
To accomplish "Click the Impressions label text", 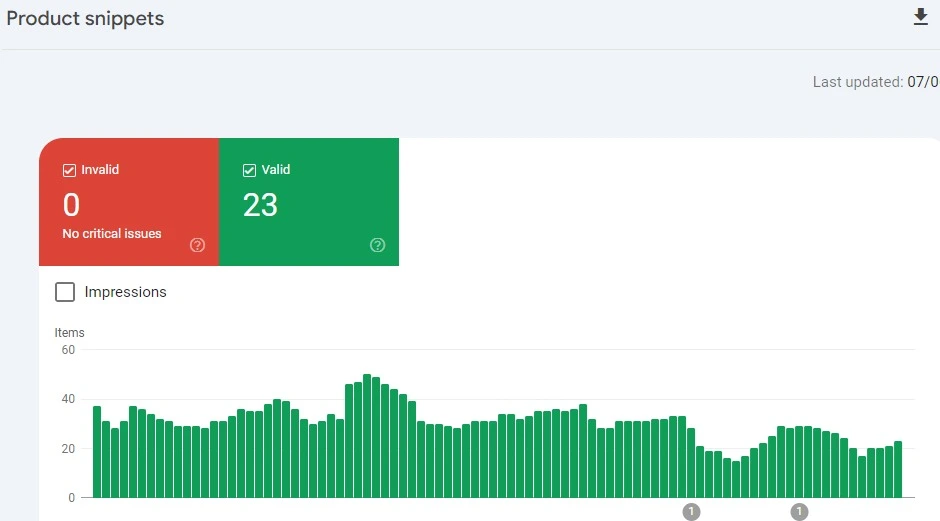I will coord(125,292).
